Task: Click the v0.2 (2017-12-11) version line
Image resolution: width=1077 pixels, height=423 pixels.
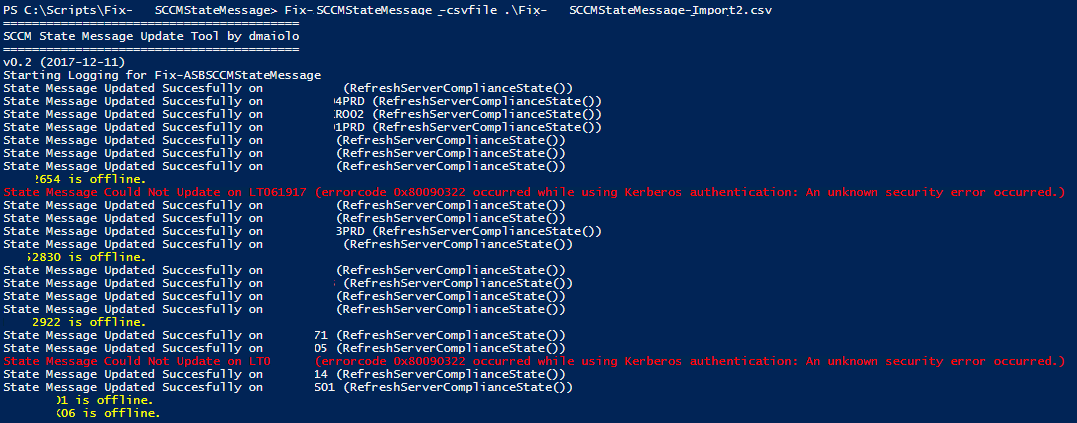Action: click(64, 62)
